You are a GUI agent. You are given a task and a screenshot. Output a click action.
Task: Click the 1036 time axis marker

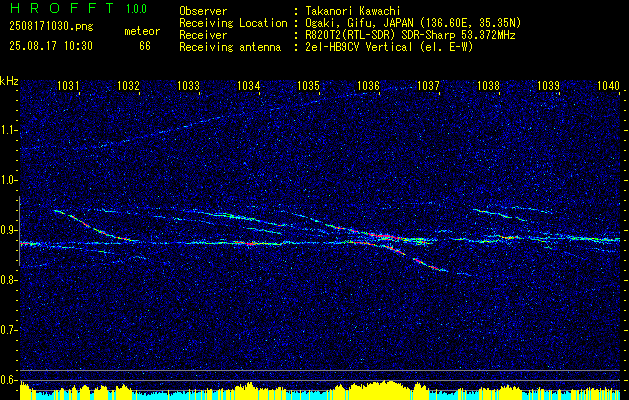(368, 85)
